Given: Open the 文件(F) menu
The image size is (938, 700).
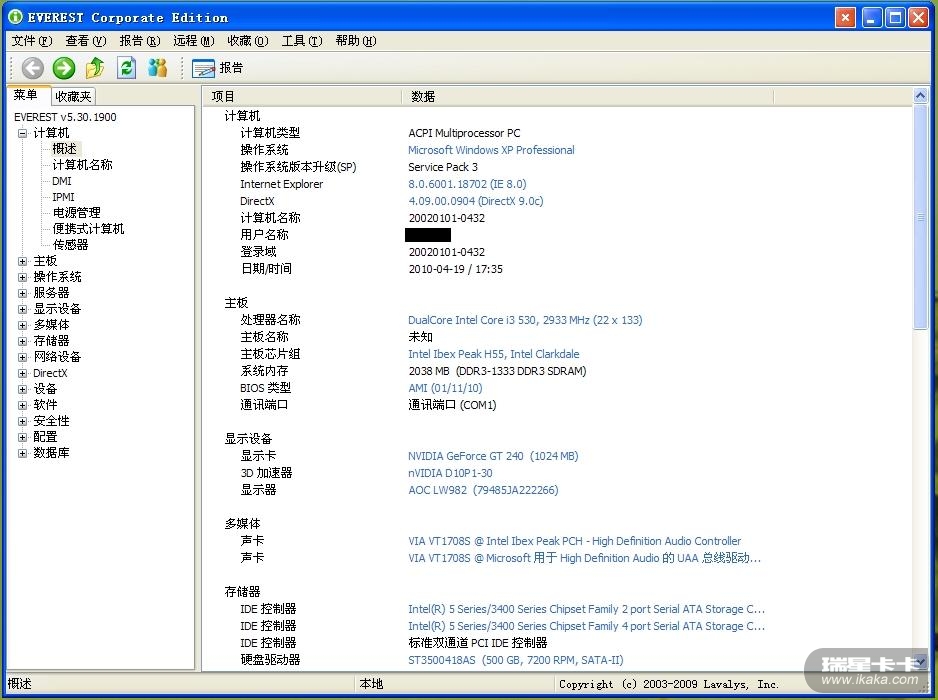Looking at the screenshot, I should pyautogui.click(x=32, y=41).
